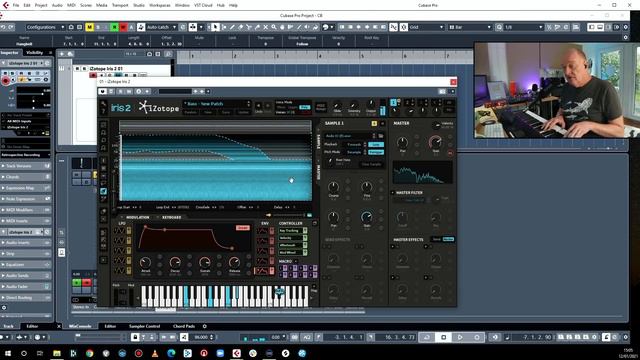Screen dimensions: 640x360
Task: Toggle green Read automation (R) button
Action: point(114,27)
